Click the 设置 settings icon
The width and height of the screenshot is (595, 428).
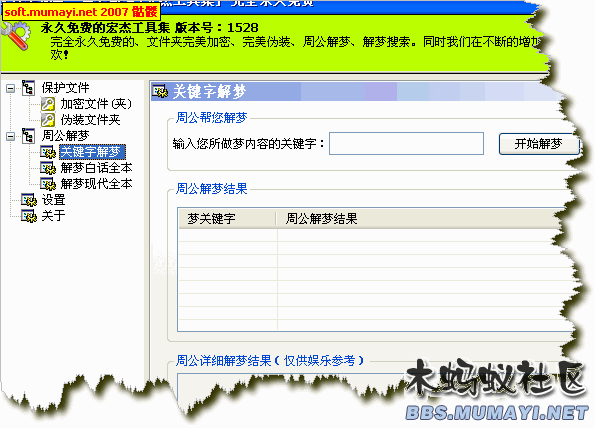[x=29, y=200]
